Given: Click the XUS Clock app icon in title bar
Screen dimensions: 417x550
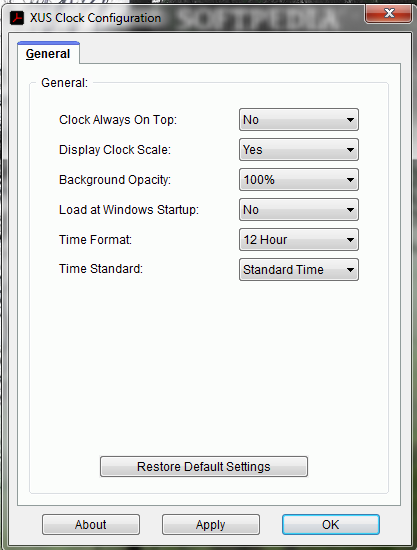Looking at the screenshot, I should 17,18.
